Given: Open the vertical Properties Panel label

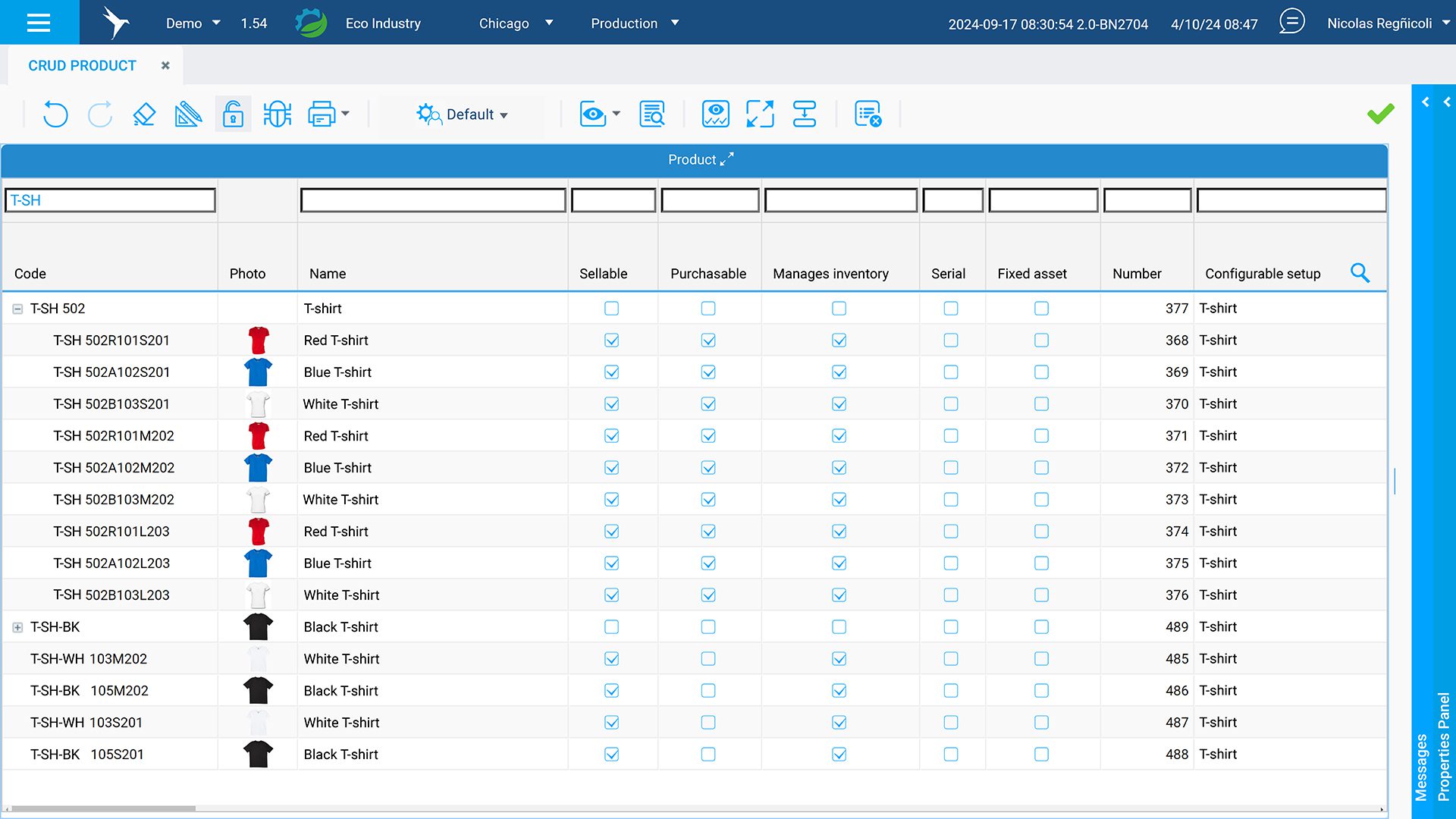Looking at the screenshot, I should pos(1443,746).
